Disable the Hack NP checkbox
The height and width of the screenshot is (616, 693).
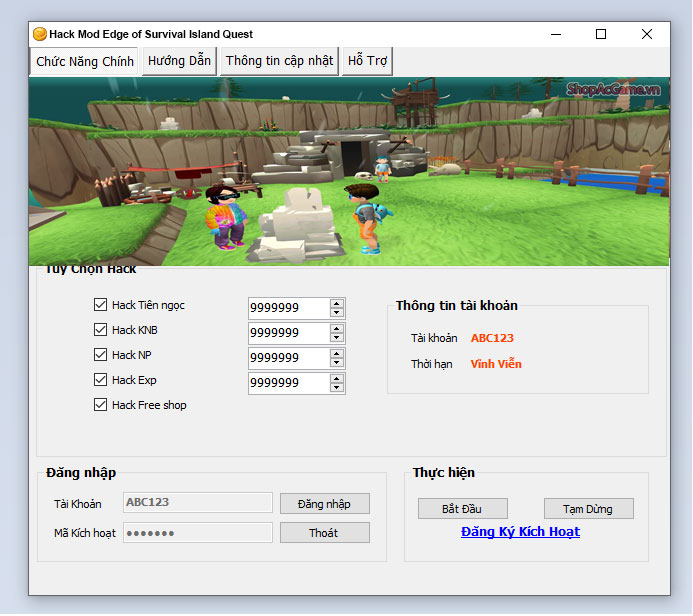[100, 355]
